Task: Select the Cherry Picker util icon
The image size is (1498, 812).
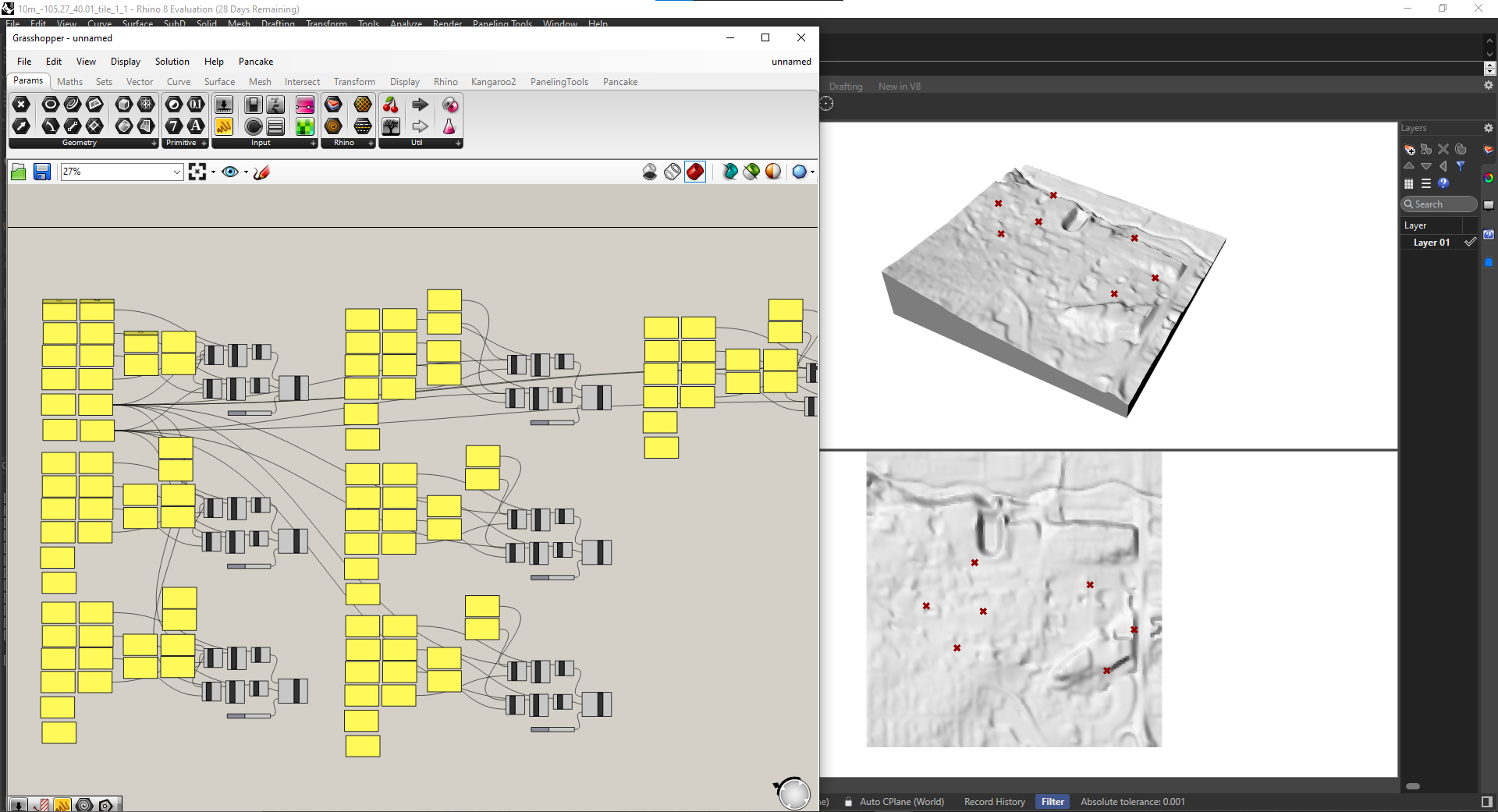Action: (x=391, y=105)
